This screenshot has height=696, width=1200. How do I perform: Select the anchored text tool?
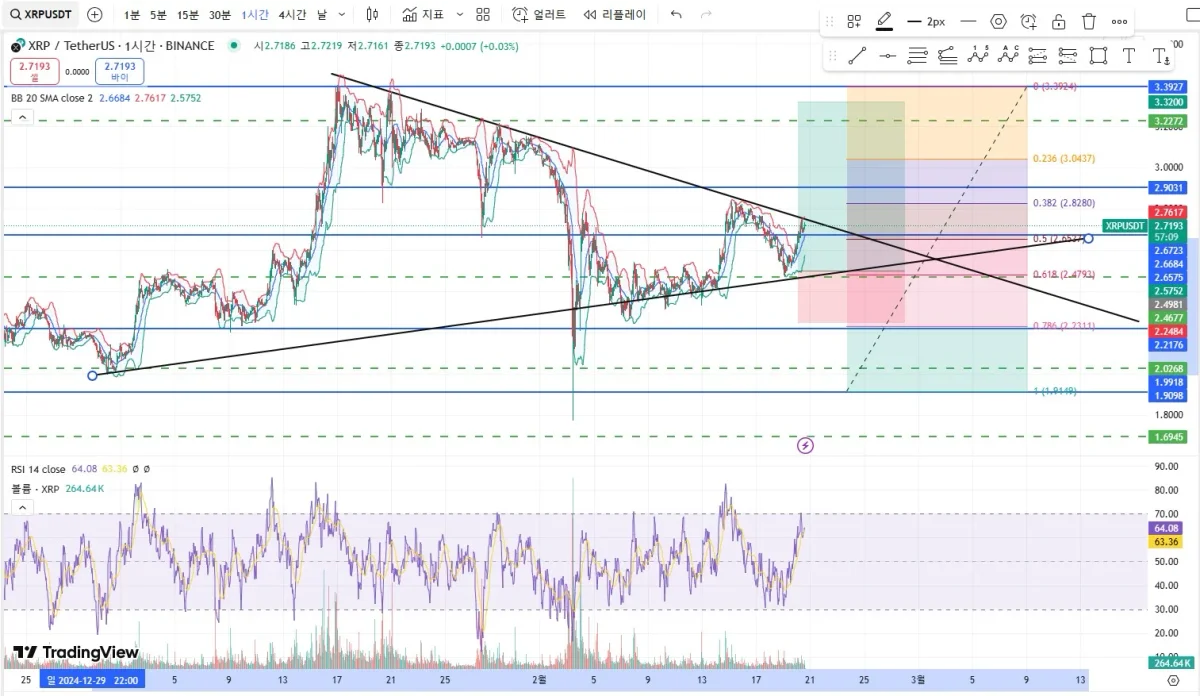click(x=1159, y=56)
